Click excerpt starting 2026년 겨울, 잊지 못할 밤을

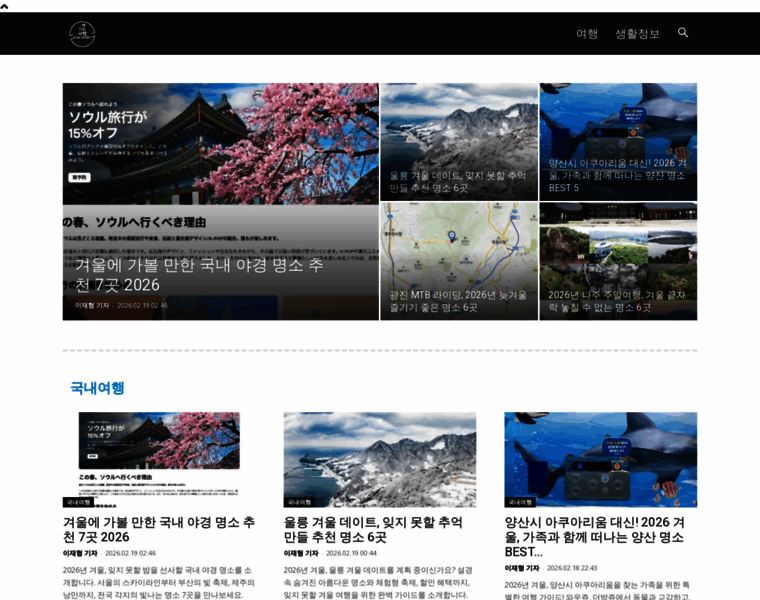[158, 583]
